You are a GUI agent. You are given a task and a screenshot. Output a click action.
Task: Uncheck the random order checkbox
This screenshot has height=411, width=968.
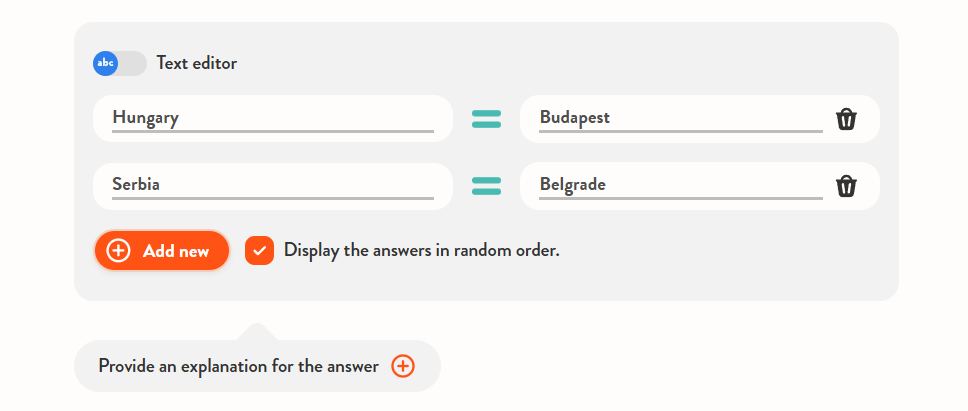pyautogui.click(x=259, y=250)
